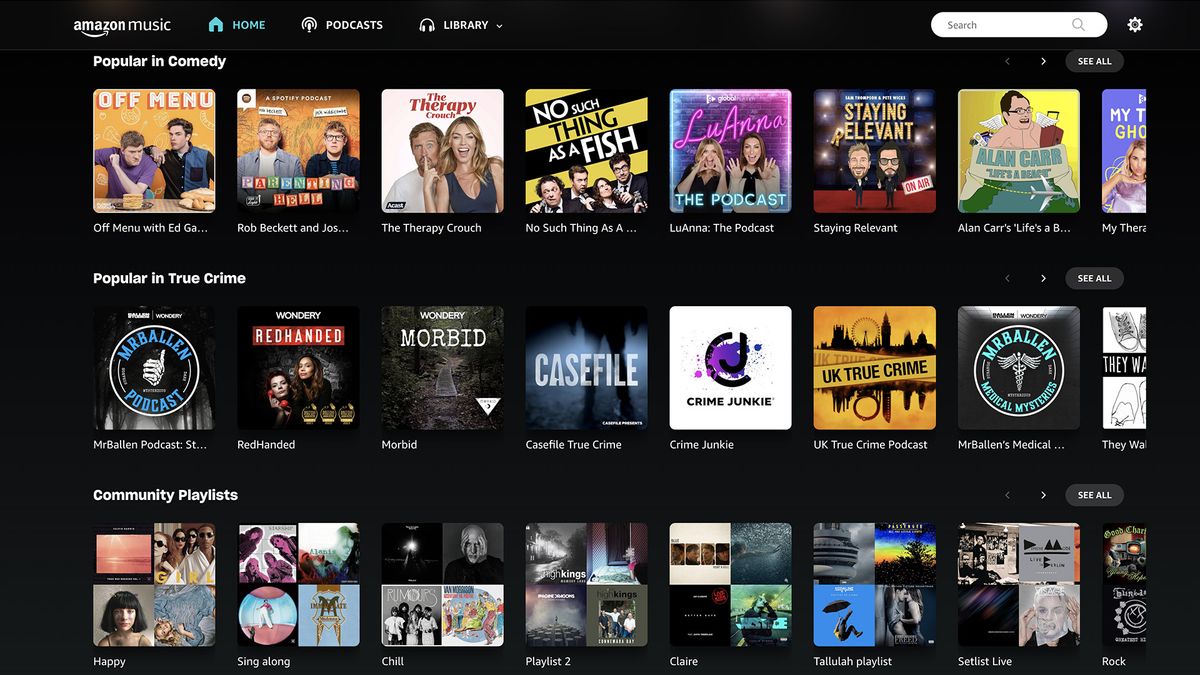This screenshot has height=675, width=1200.
Task: Open the Crime Junkie podcast
Action: click(730, 367)
